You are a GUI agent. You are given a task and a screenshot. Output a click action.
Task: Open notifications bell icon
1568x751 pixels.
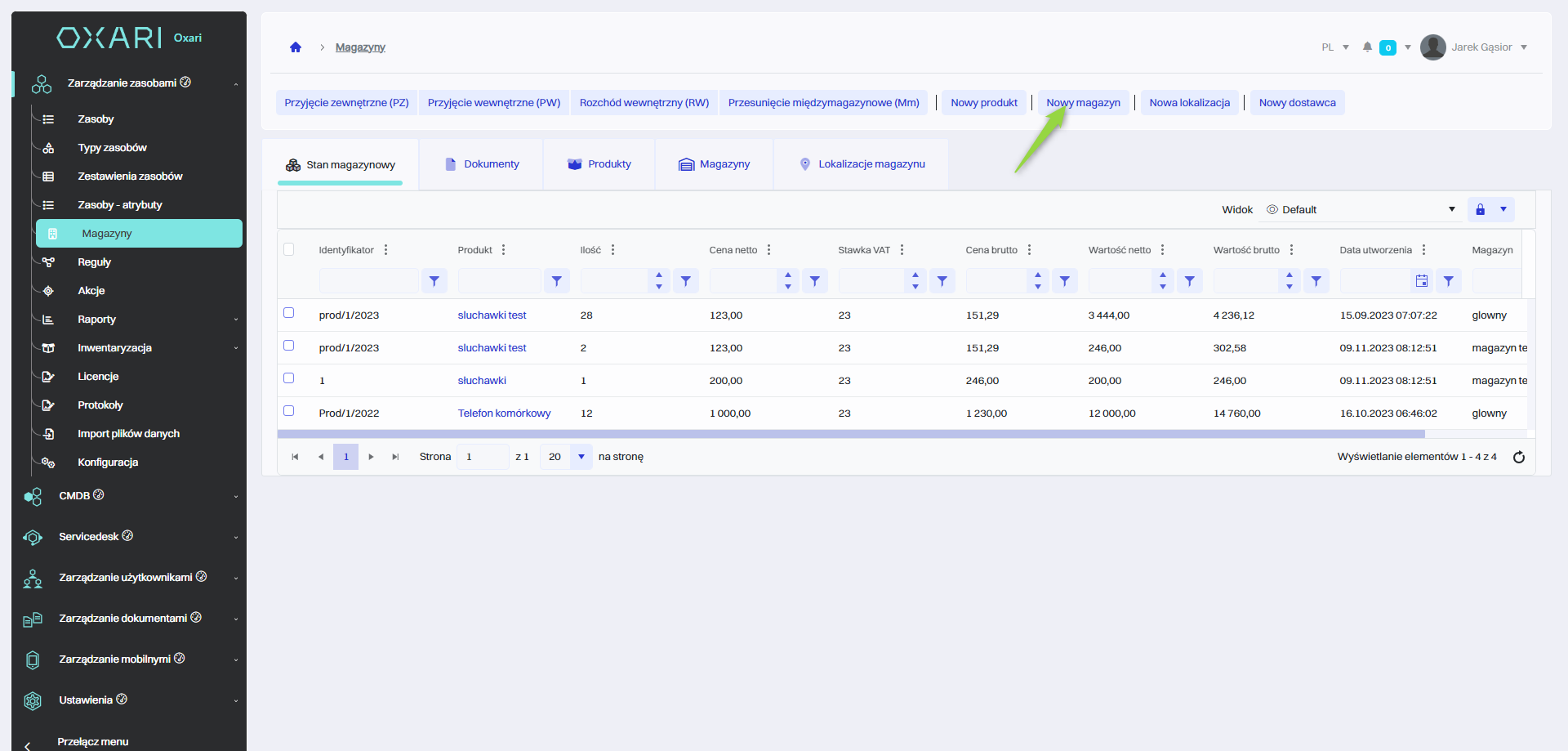click(1367, 47)
